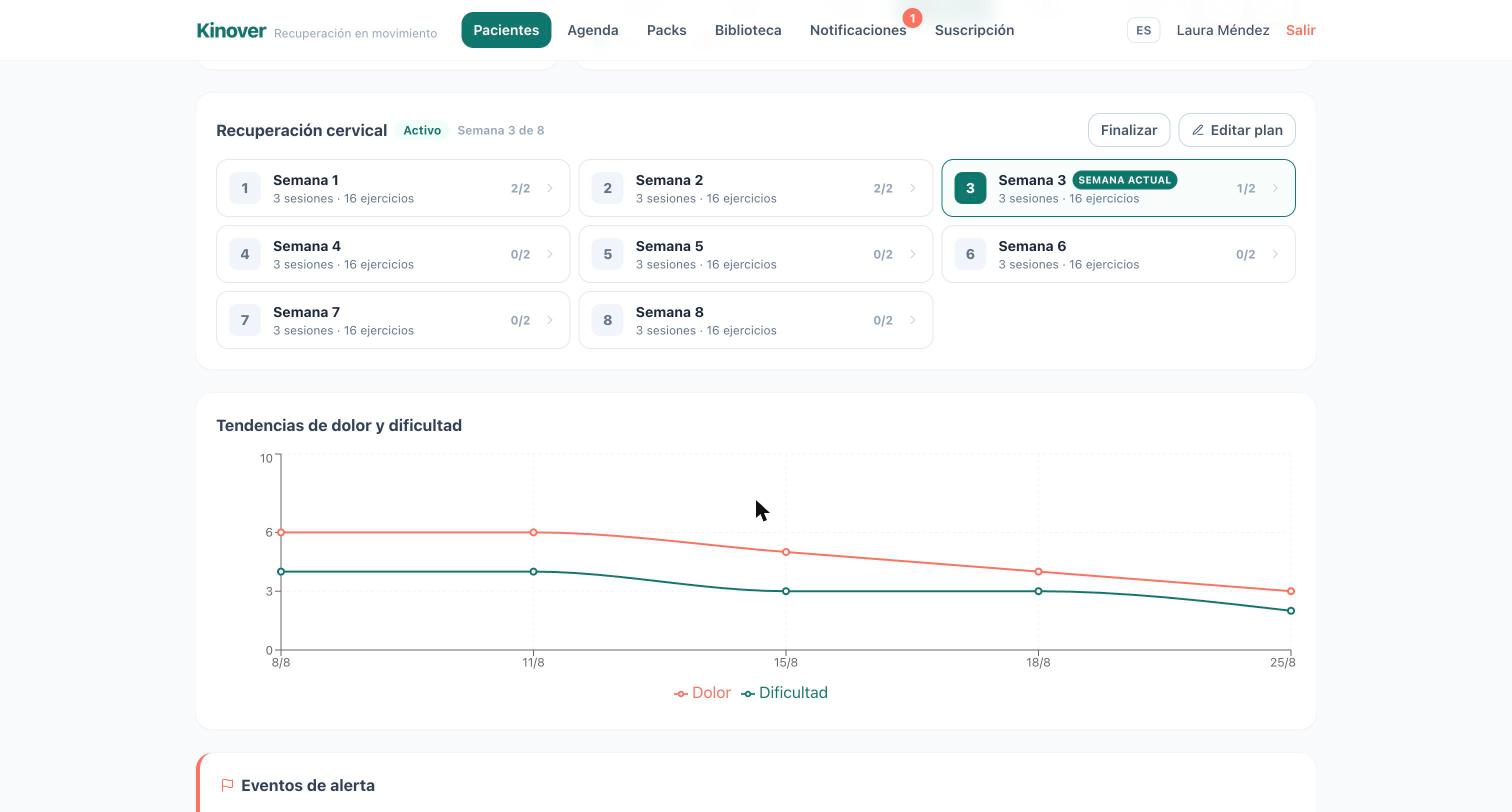Expand Semana 7 with its chevron
This screenshot has width=1512, height=812.
click(x=550, y=320)
